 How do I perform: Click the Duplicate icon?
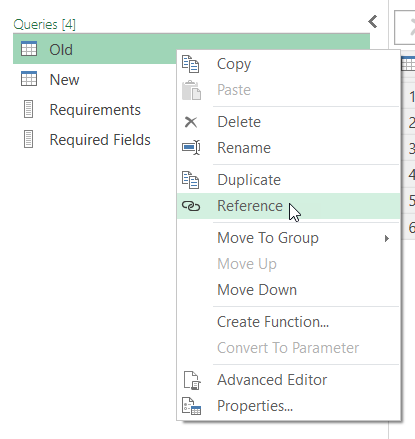pos(190,180)
